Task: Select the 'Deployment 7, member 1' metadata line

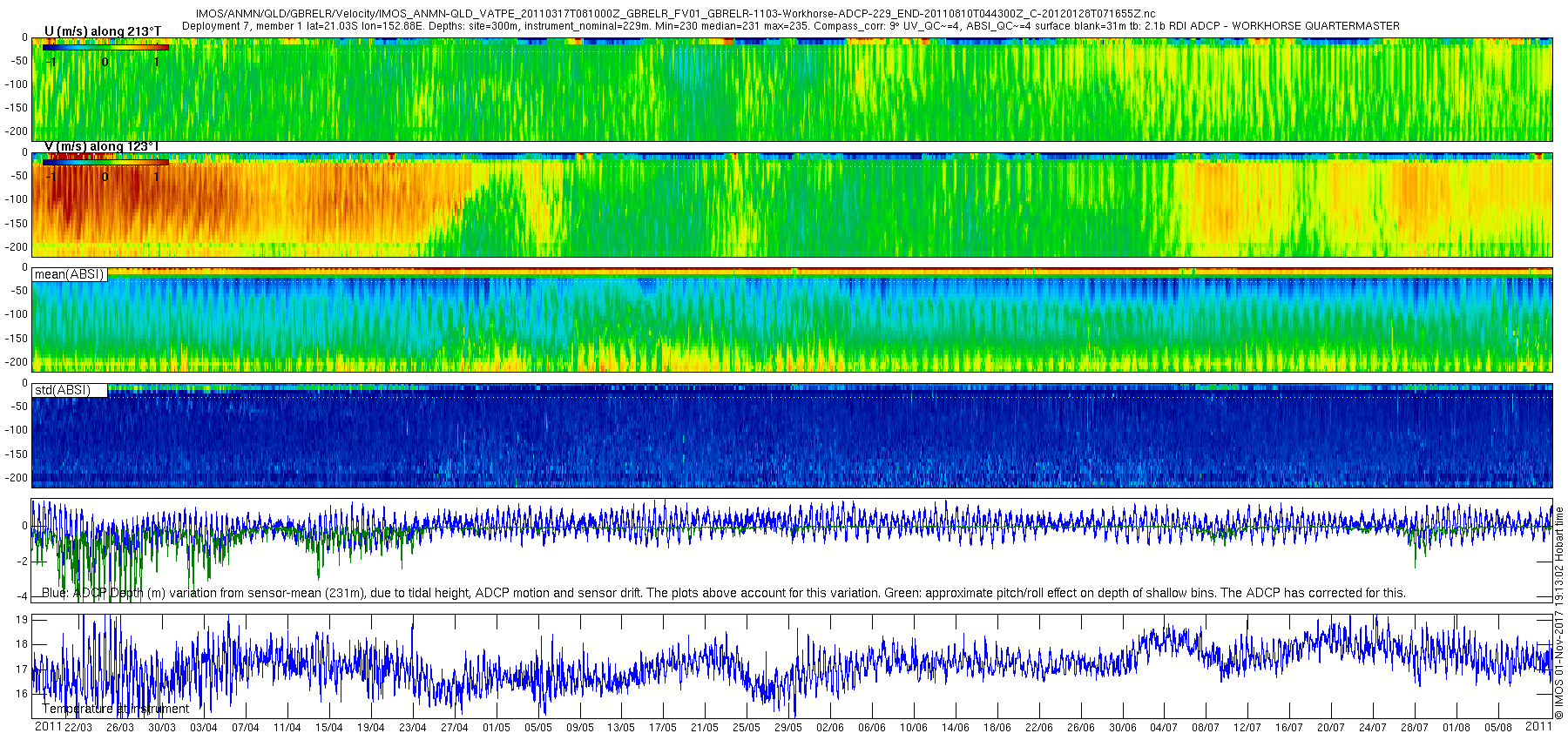Action: [791, 26]
